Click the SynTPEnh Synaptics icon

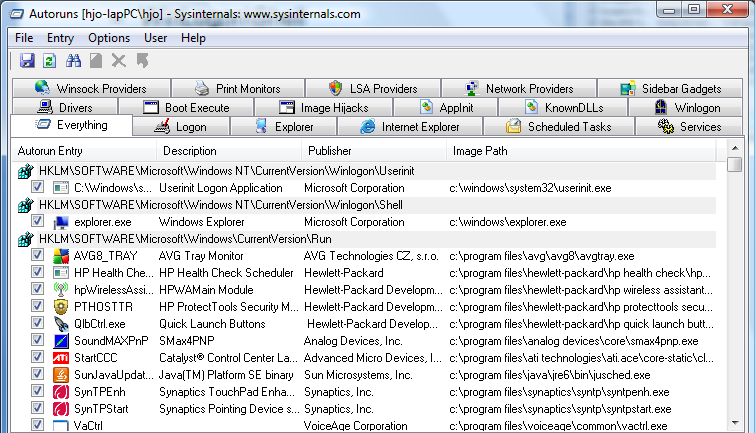click(61, 392)
